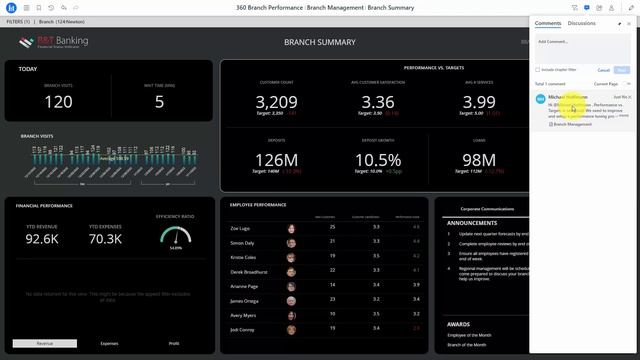Click the 70.3K YTD expenses value
The height and width of the screenshot is (360, 640).
[x=105, y=239]
